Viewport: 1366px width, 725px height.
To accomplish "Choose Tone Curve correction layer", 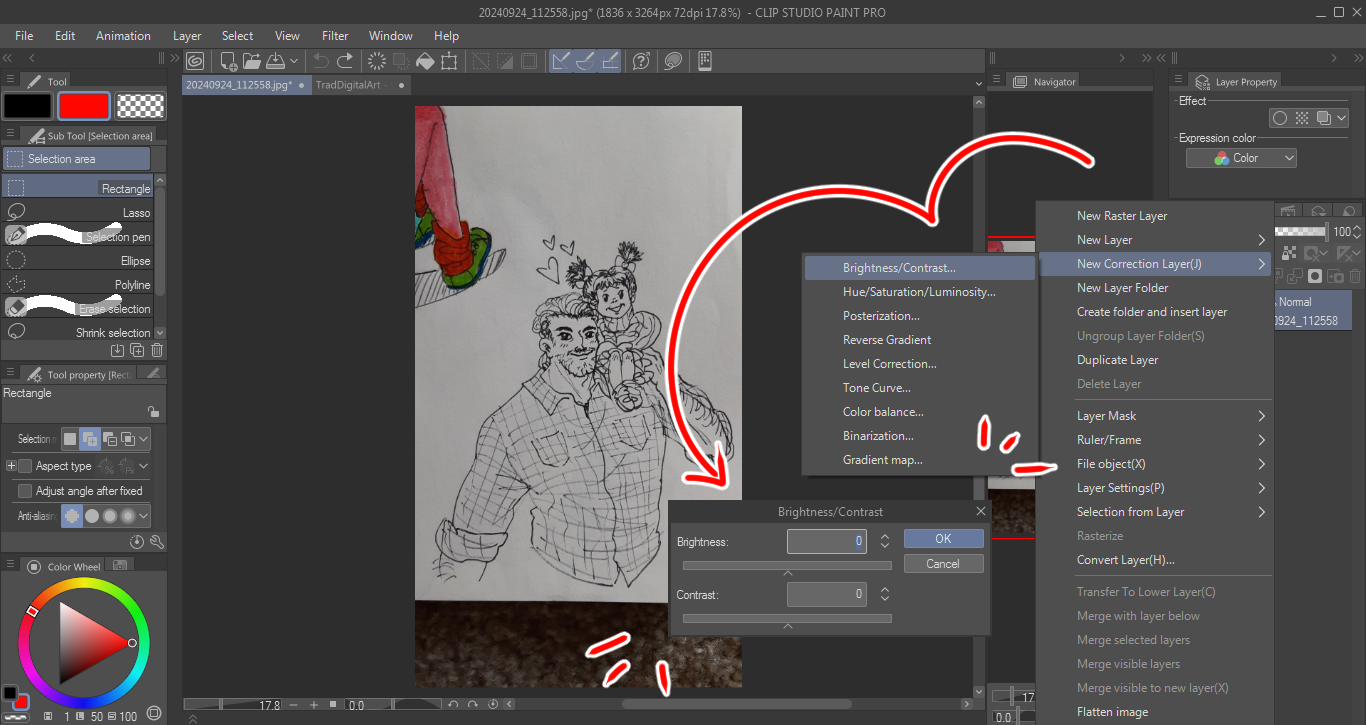I will pos(919,388).
